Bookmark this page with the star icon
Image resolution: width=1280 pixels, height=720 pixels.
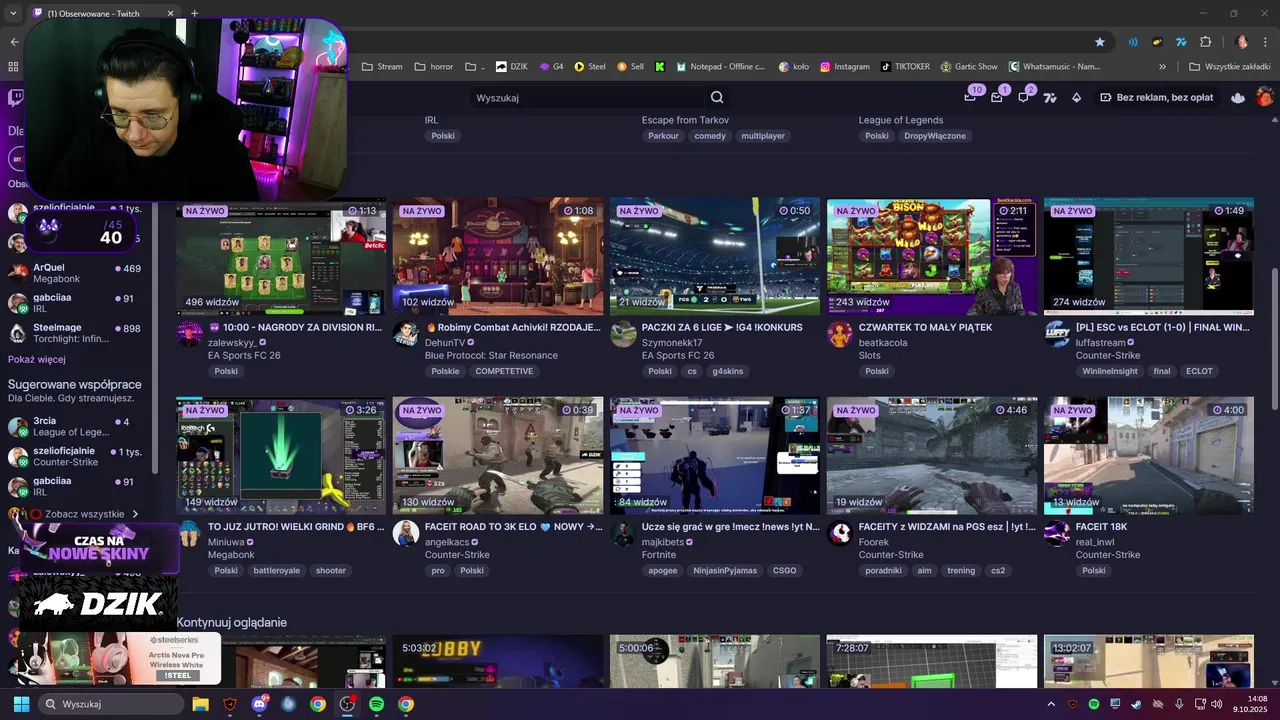click(1100, 42)
